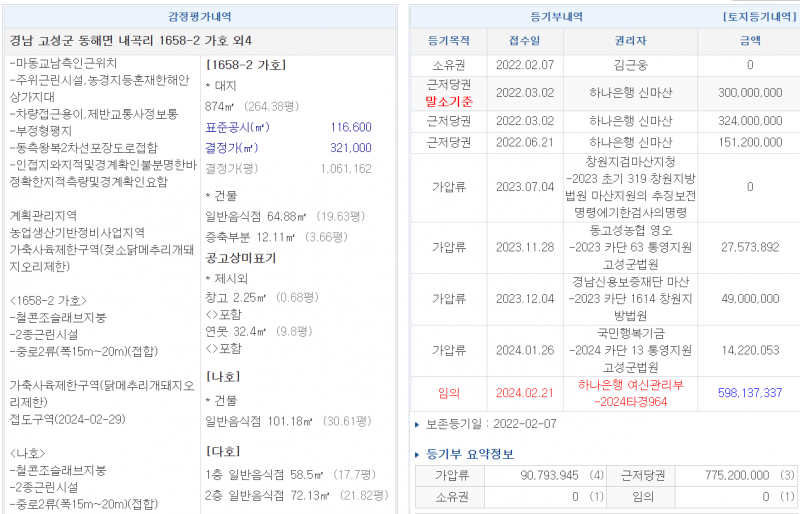Screen dimensions: 800x514
Task: Click the red 말소기준 marker
Action: pyautogui.click(x=449, y=101)
